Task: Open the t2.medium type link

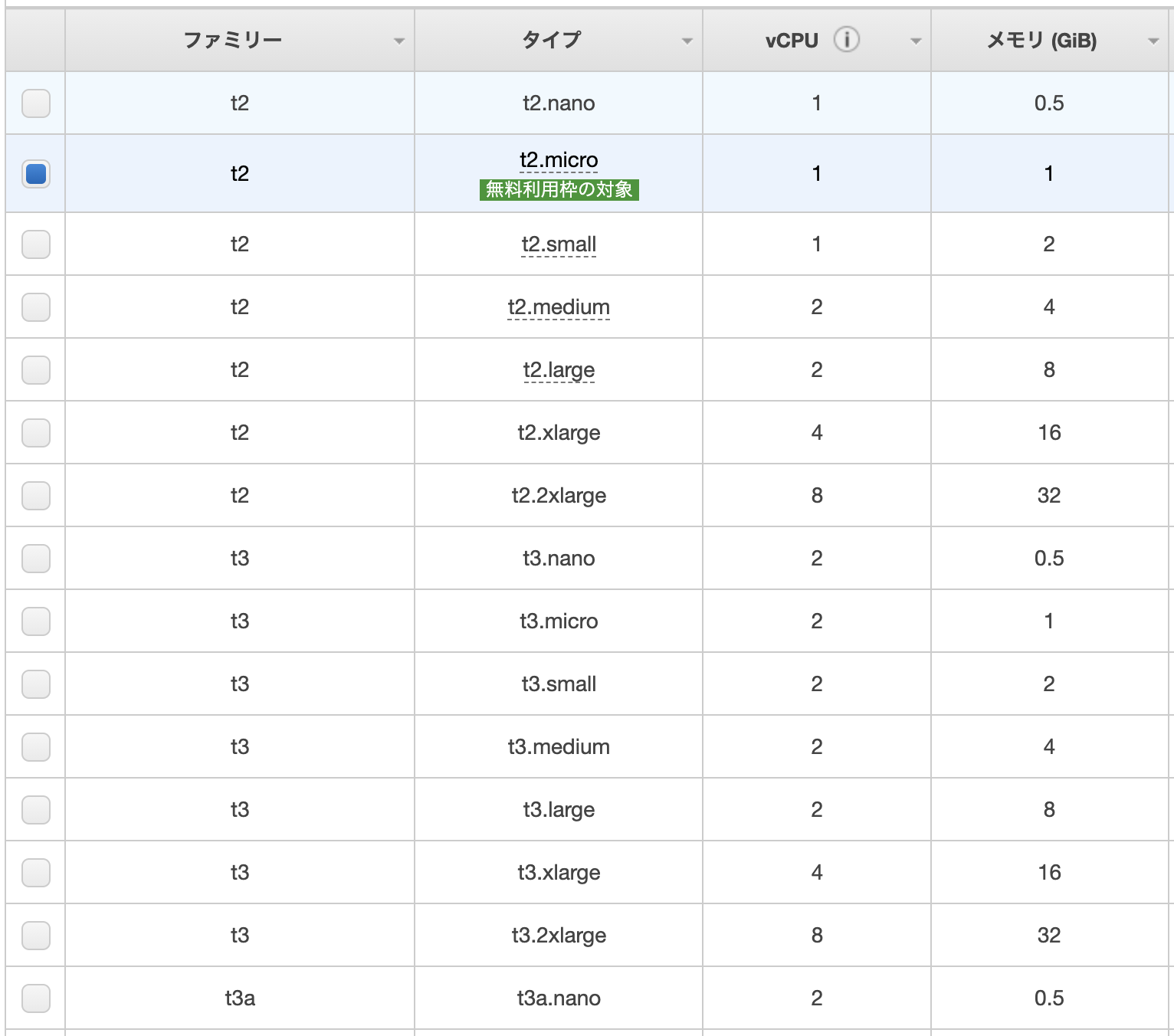Action: [559, 307]
